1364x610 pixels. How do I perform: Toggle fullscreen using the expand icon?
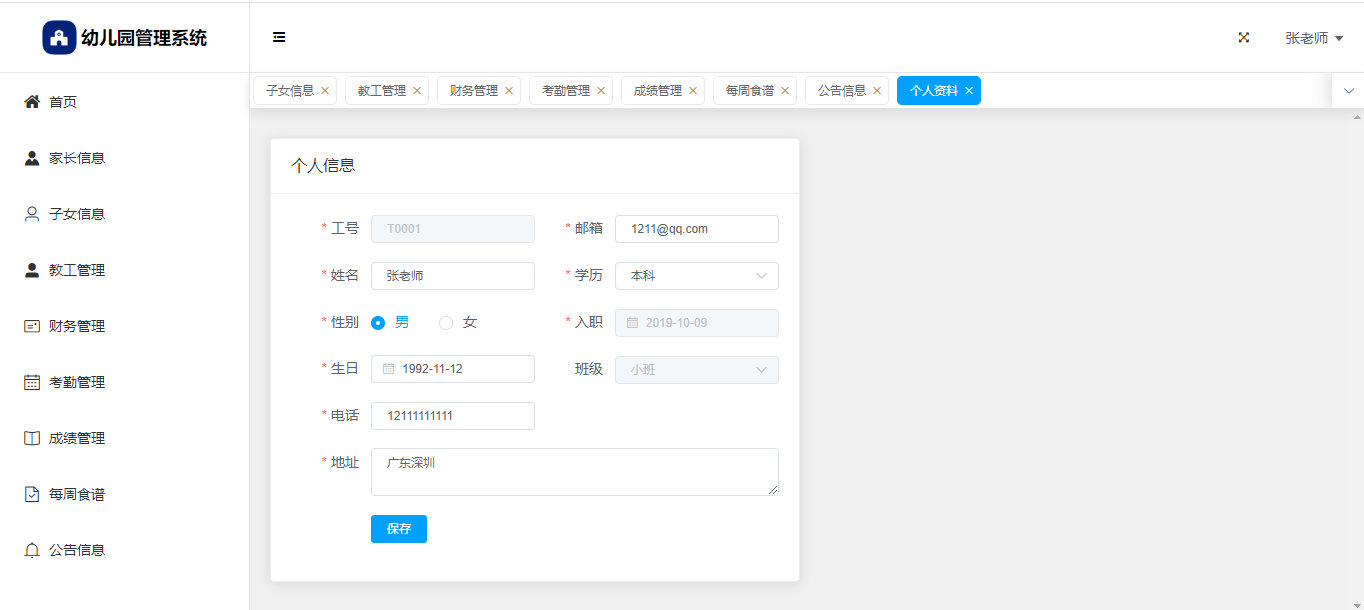coord(1244,38)
